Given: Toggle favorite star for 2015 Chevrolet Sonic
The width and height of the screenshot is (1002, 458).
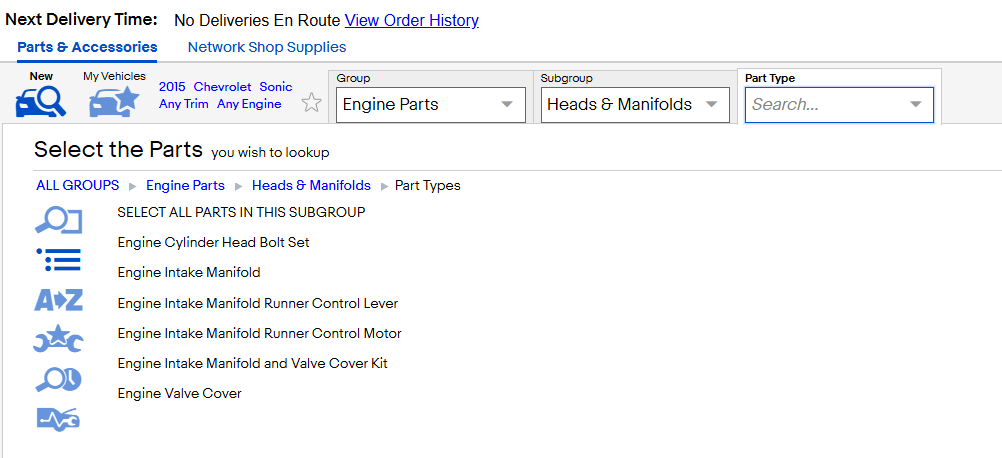Looking at the screenshot, I should point(311,102).
